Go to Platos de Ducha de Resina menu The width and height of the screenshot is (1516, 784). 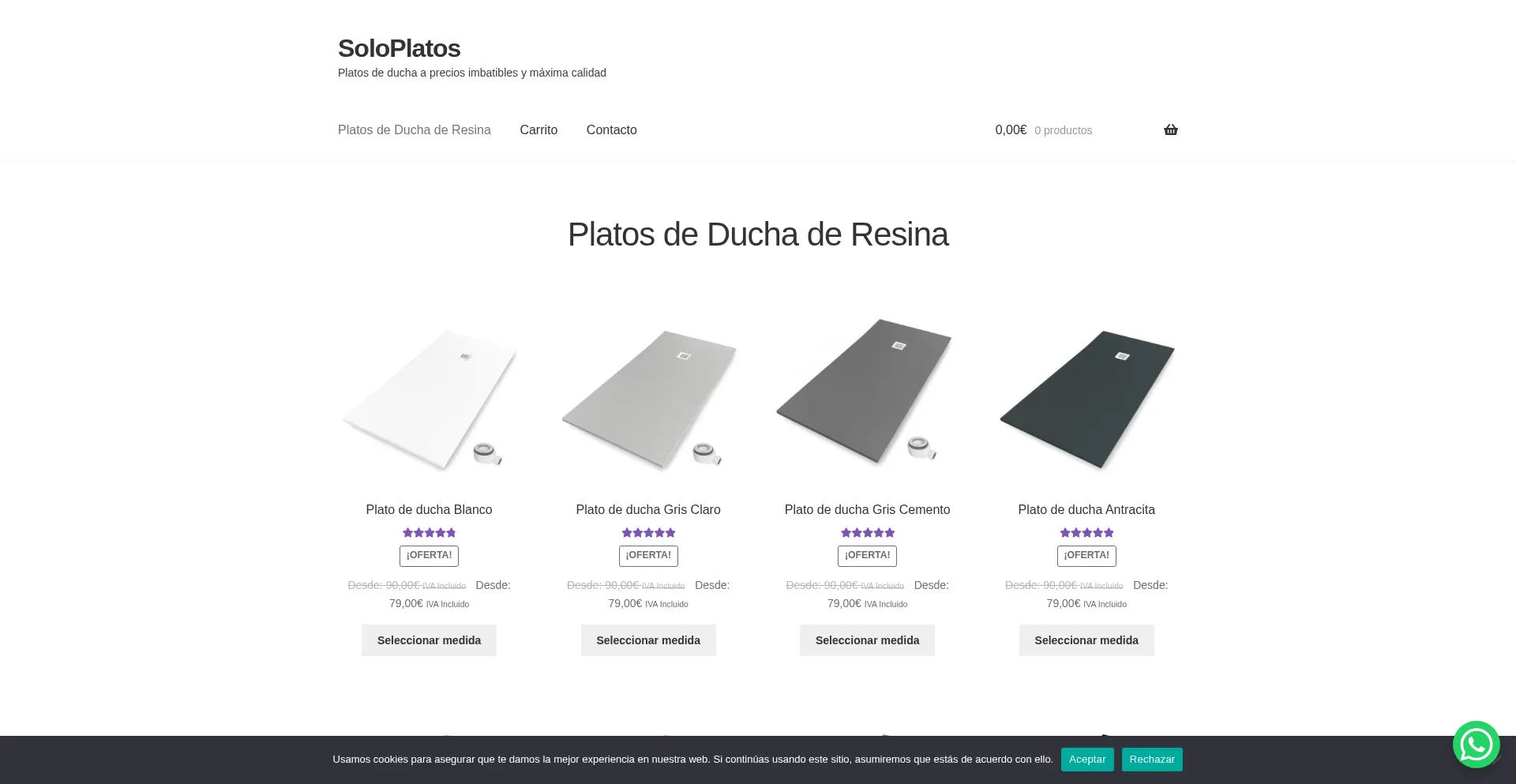click(415, 130)
